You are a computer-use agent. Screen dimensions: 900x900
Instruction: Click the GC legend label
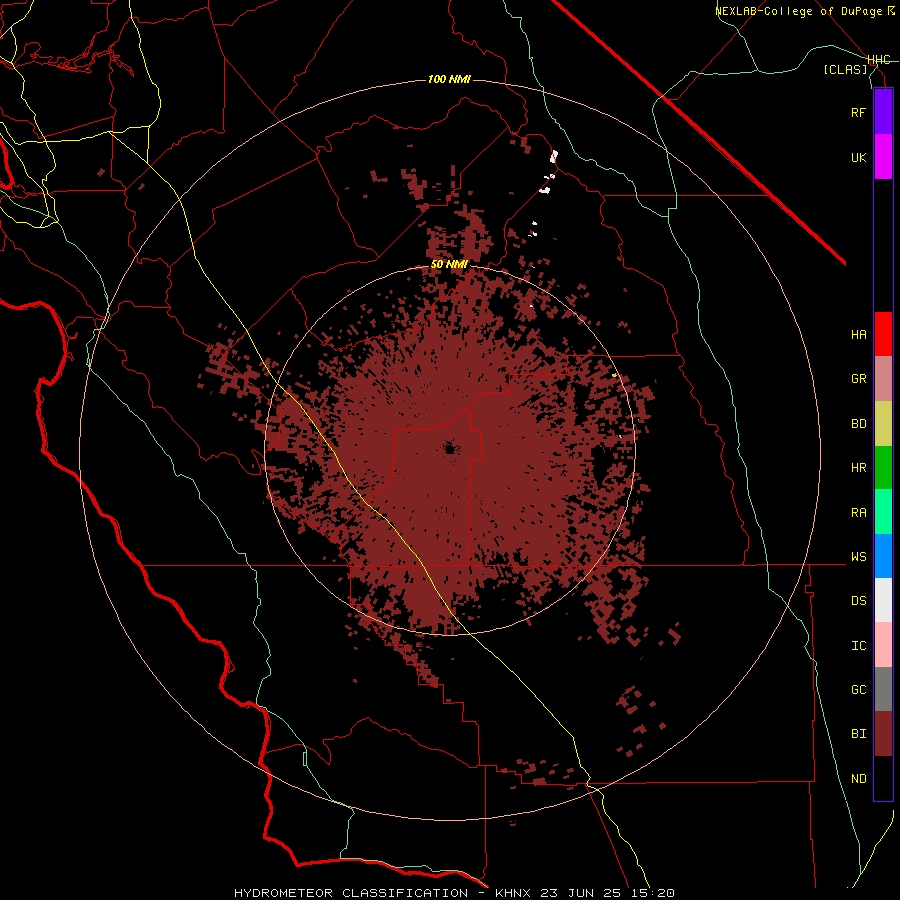[x=858, y=690]
